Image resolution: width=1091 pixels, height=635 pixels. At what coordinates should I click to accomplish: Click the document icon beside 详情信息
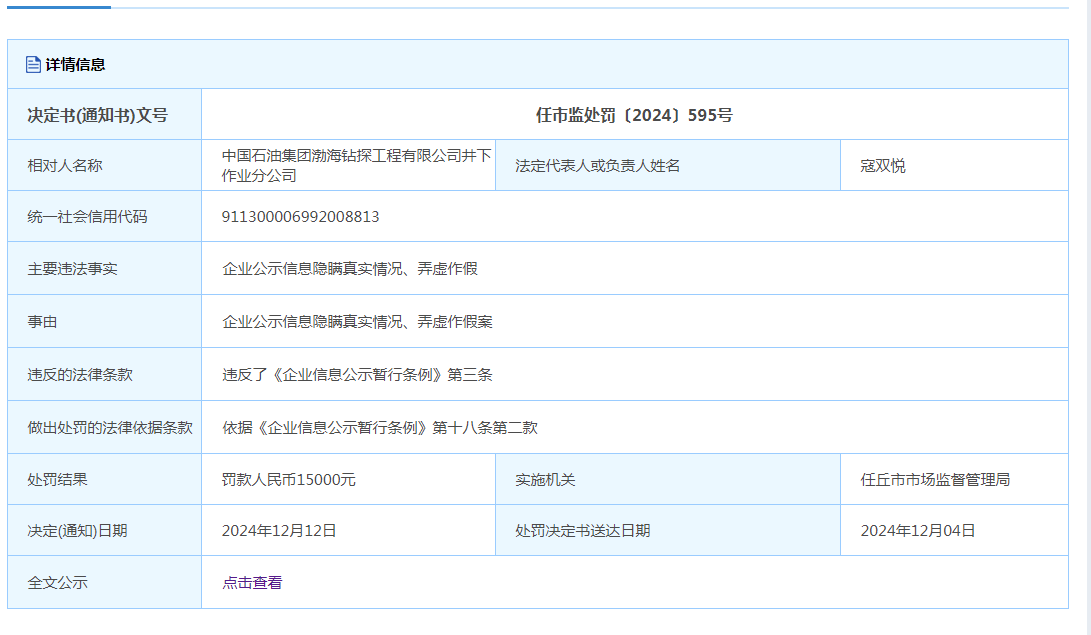coord(33,65)
